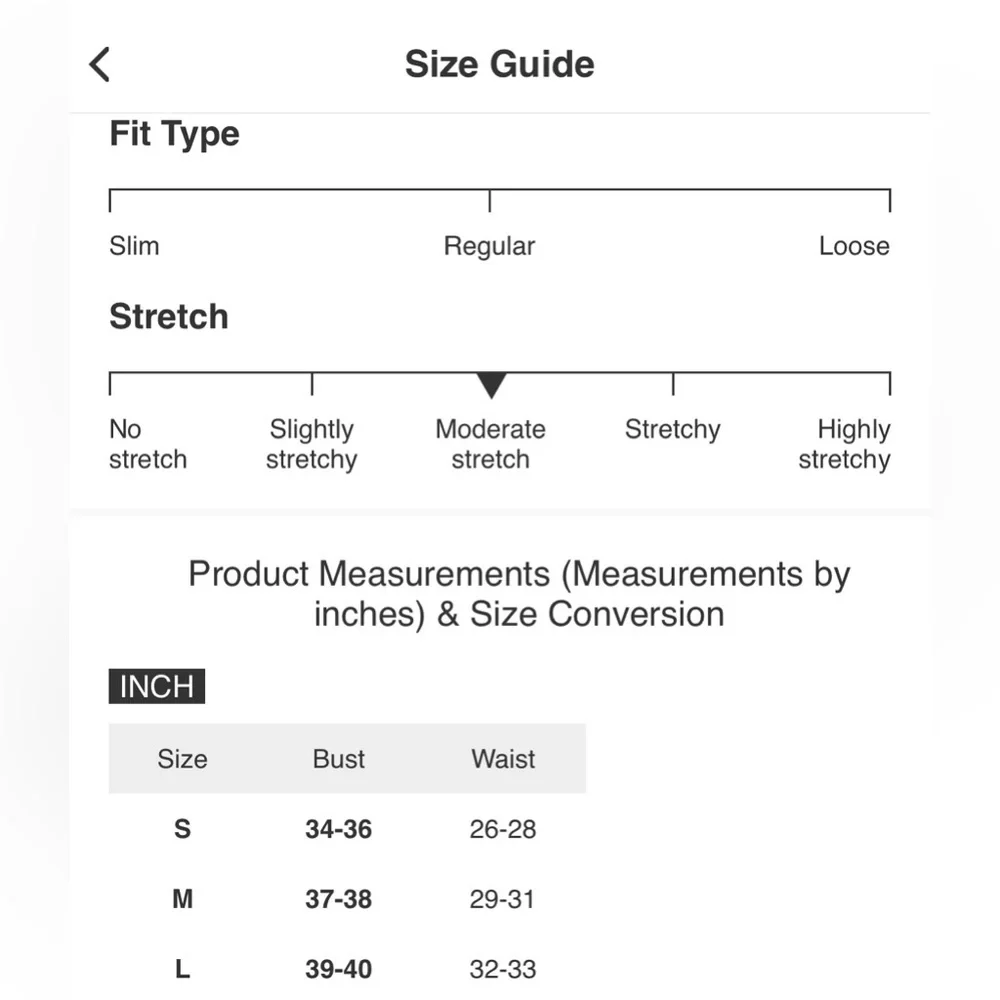Select the INCH unit toggle
Viewport: 1000px width, 1000px height.
157,687
